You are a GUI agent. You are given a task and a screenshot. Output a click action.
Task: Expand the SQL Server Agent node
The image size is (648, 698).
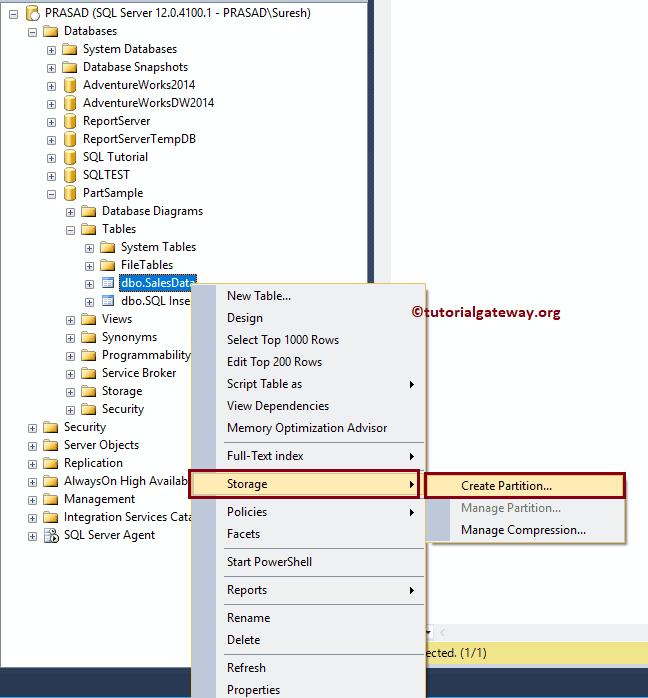[32, 536]
